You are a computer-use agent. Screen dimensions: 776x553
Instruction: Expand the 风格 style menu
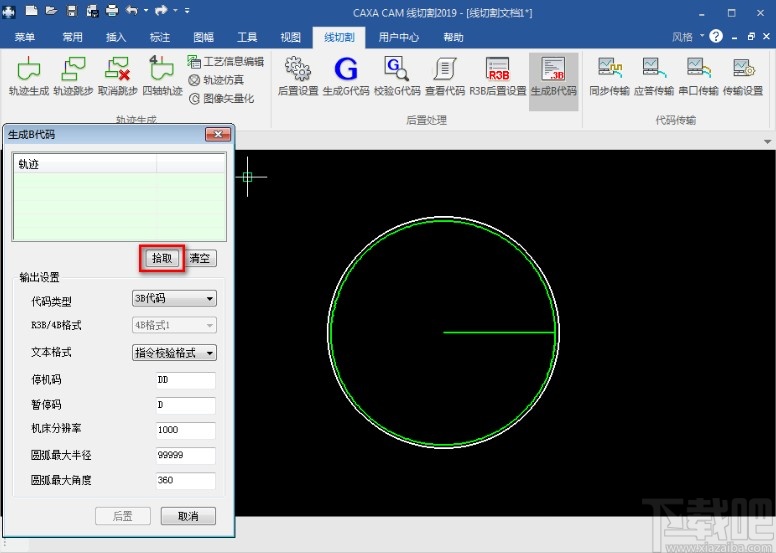688,37
